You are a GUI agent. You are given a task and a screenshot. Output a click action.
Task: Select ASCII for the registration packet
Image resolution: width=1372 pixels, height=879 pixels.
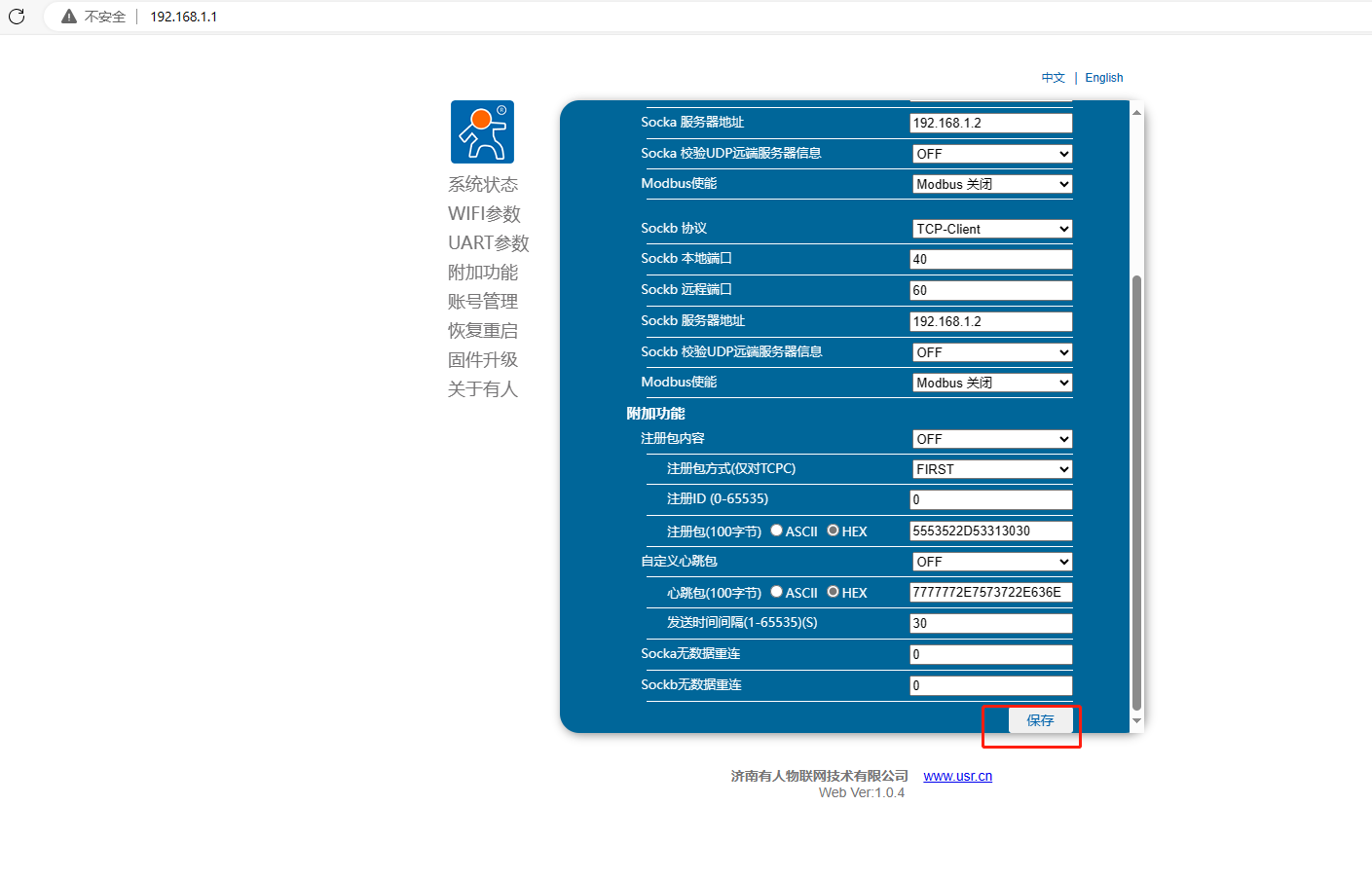(x=776, y=531)
